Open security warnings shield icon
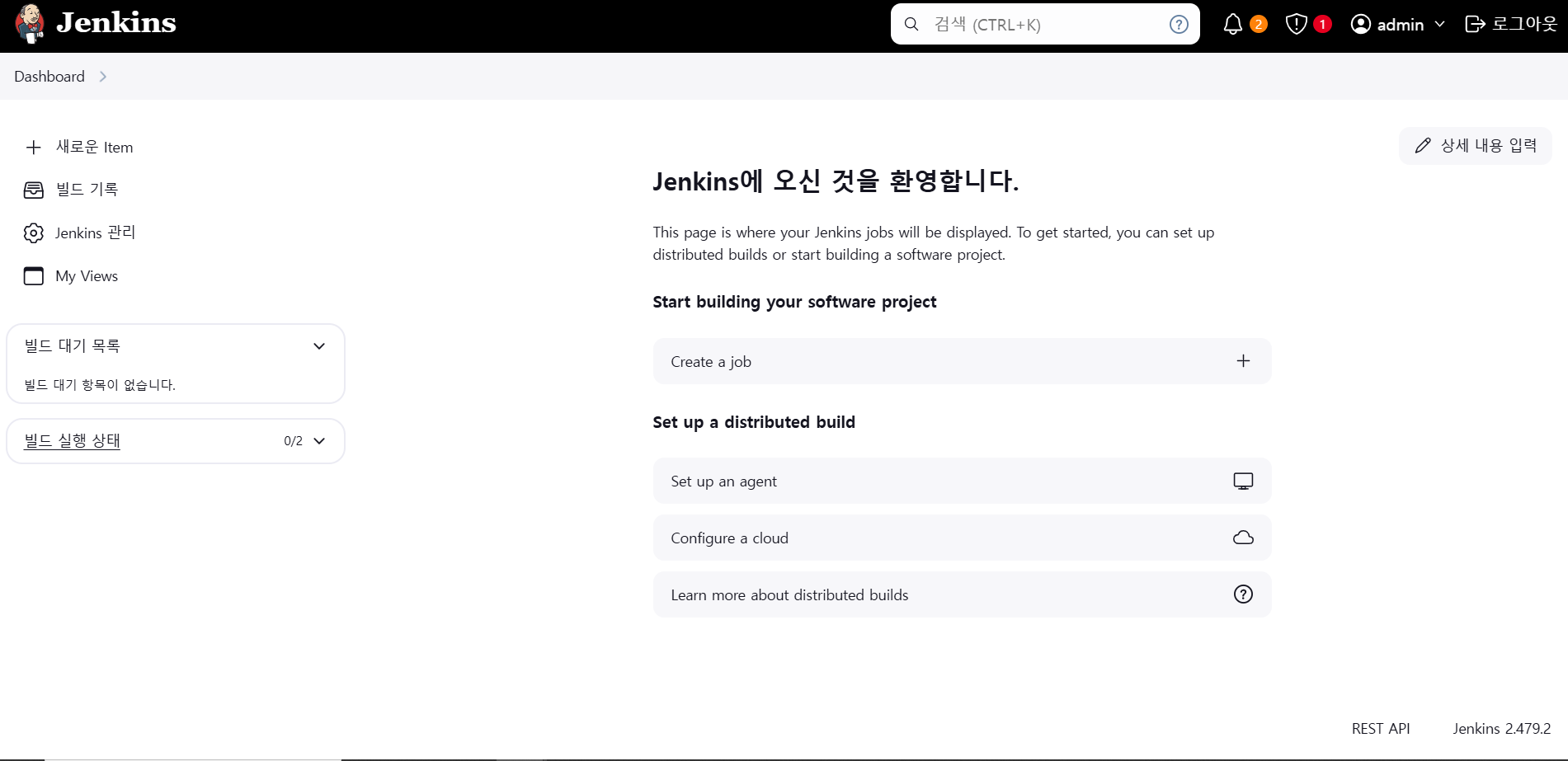Image resolution: width=1568 pixels, height=761 pixels. [x=1296, y=24]
